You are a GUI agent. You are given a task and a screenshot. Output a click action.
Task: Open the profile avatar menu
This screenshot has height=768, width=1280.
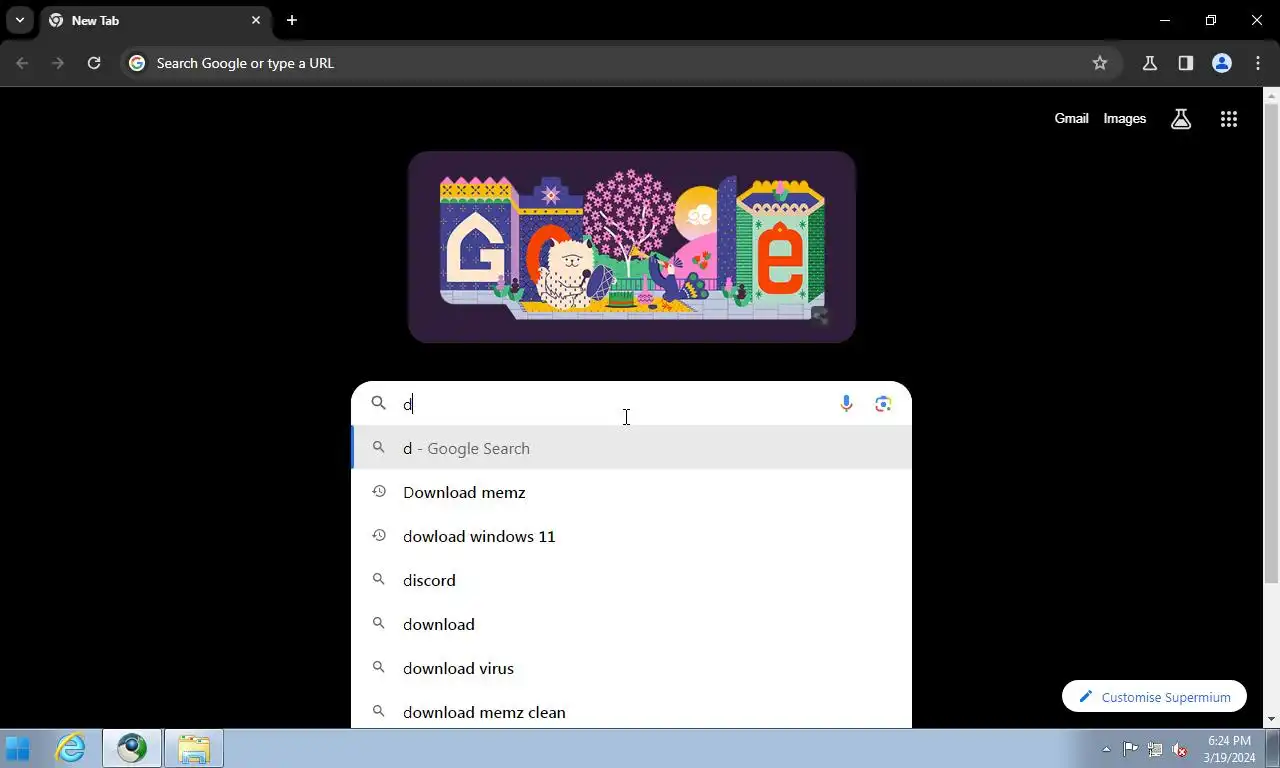point(1222,63)
